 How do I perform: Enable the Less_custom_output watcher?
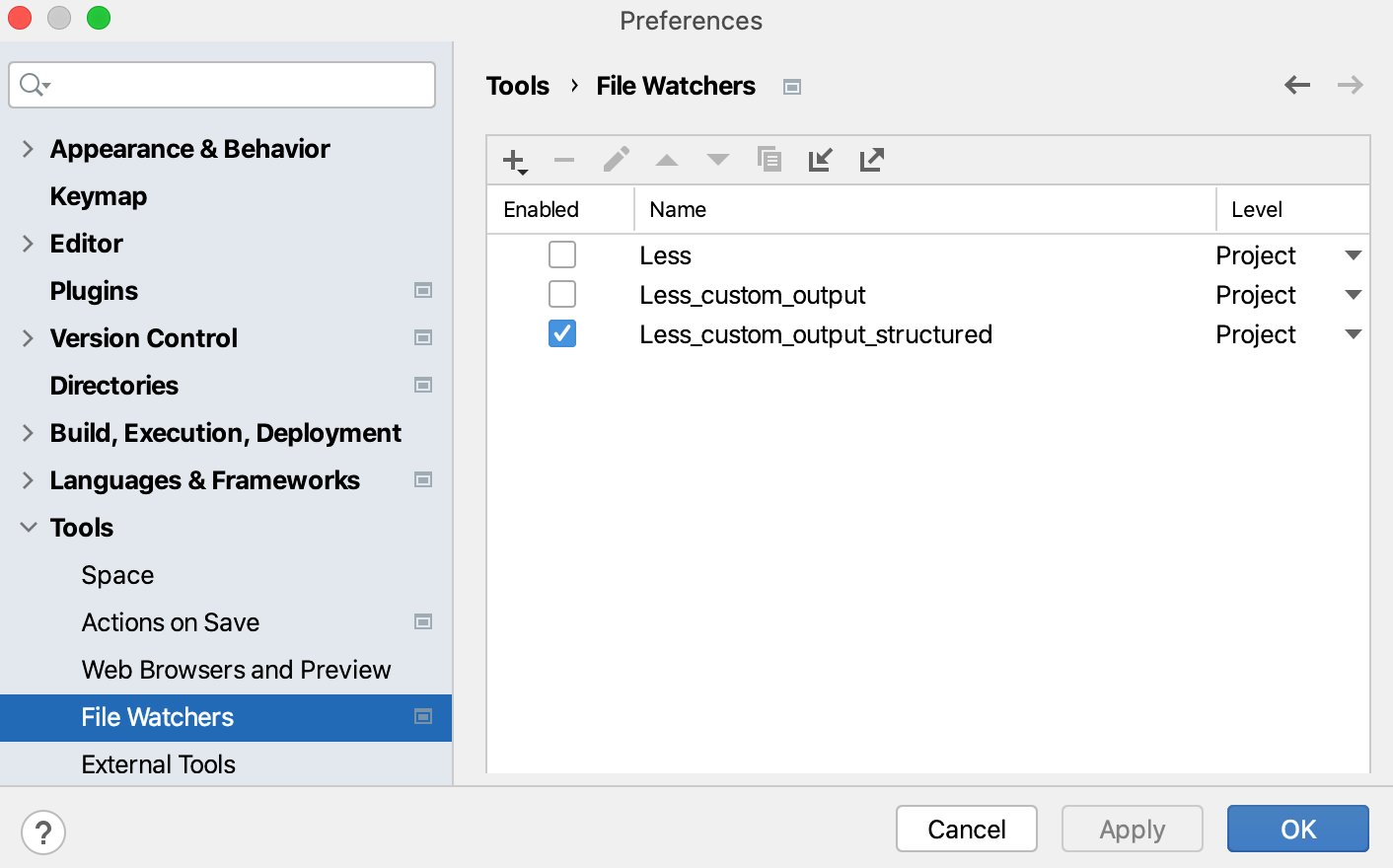coord(561,293)
